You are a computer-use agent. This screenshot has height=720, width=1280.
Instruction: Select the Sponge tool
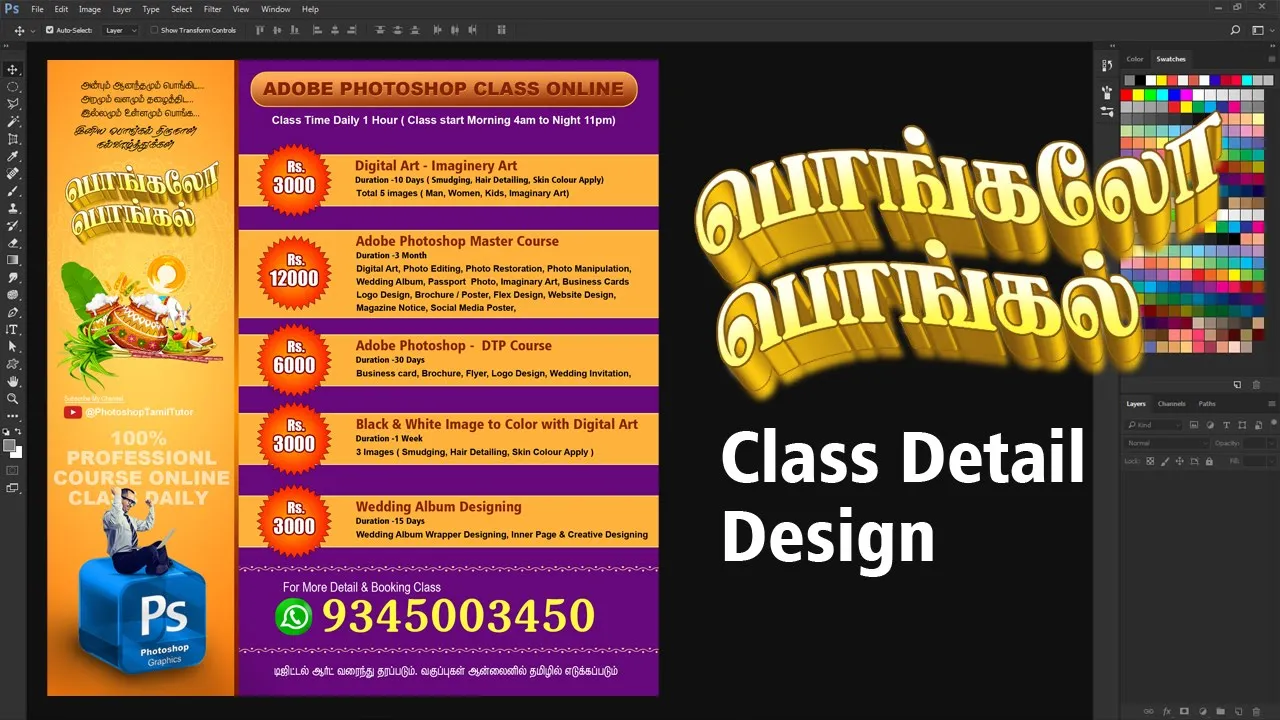pos(13,294)
